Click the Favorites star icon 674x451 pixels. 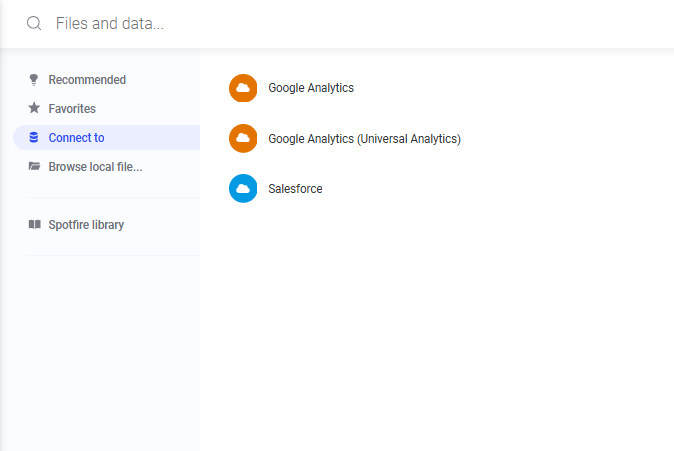click(34, 108)
